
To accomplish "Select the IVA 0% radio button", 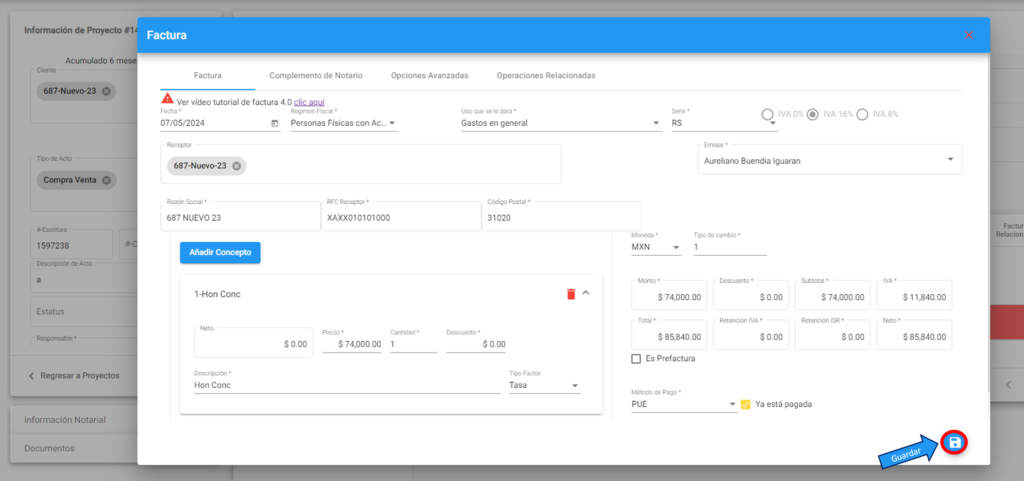I will pyautogui.click(x=768, y=114).
